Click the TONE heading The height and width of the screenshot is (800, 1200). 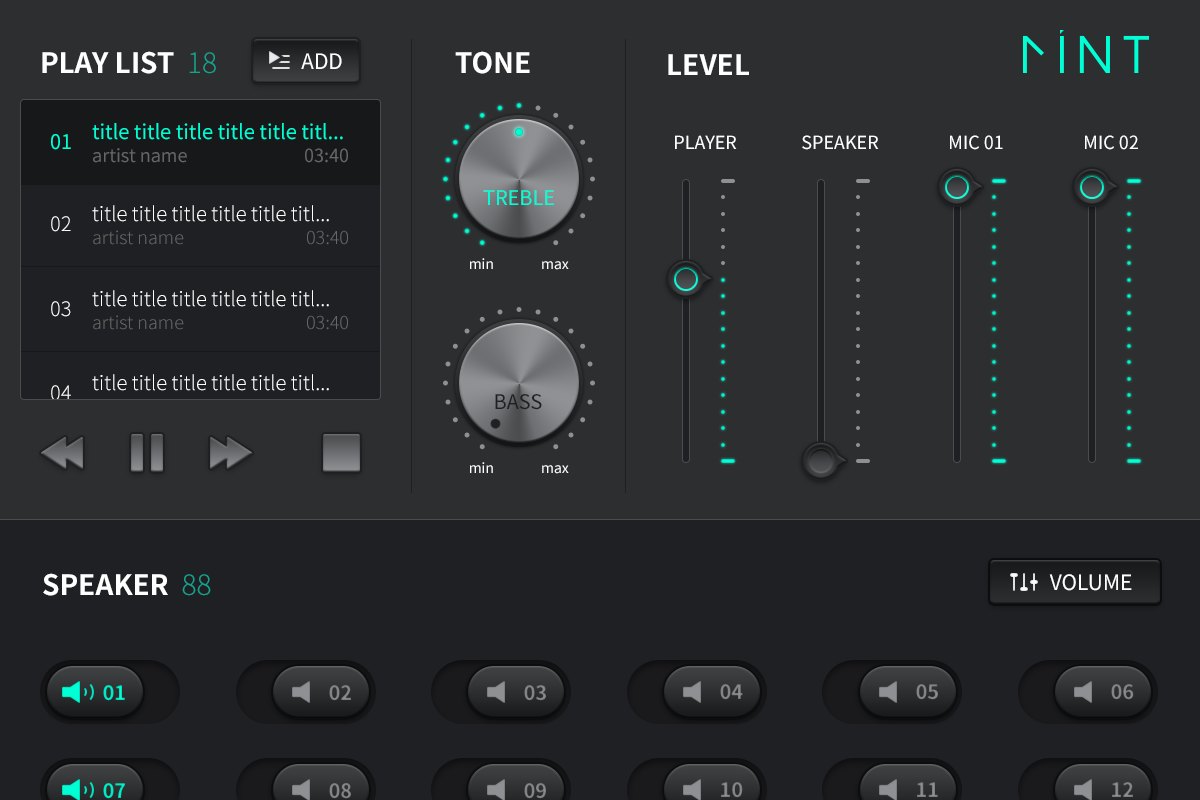(x=493, y=63)
